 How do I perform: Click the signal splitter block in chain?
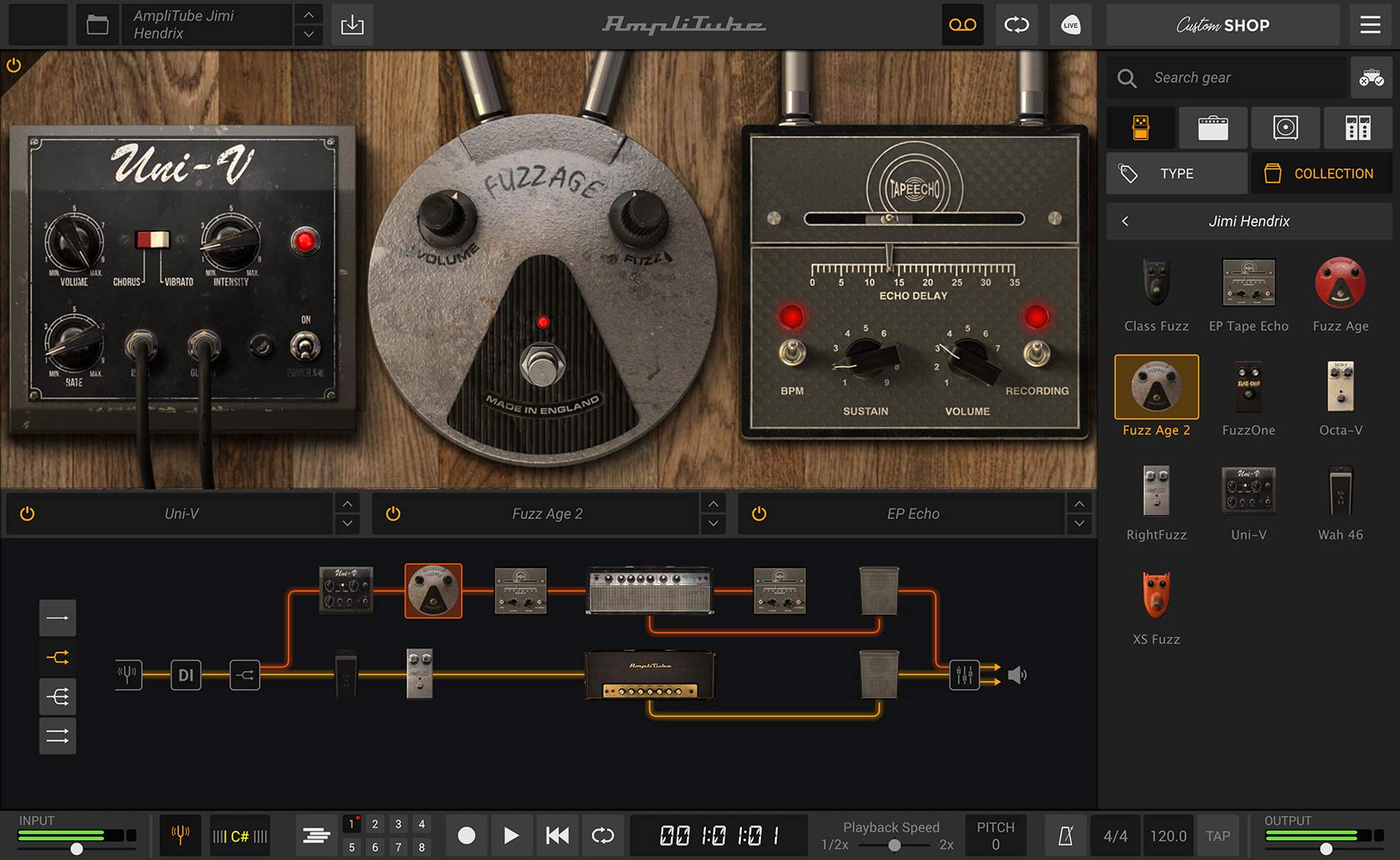click(x=245, y=674)
